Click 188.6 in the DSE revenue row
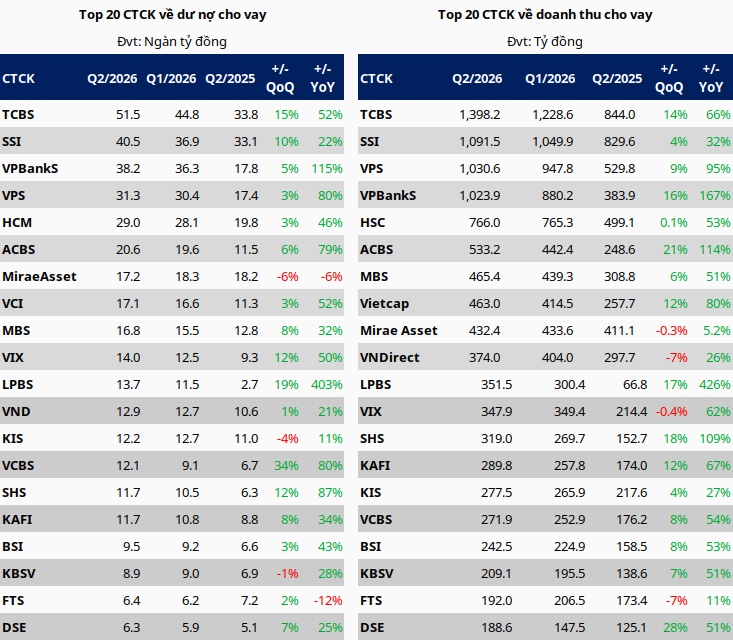 496,628
